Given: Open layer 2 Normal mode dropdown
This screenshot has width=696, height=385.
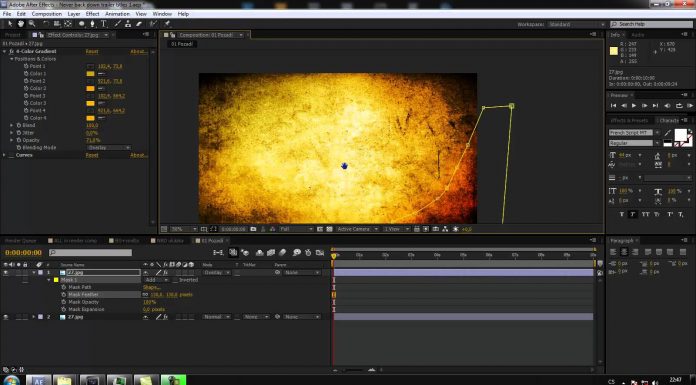Looking at the screenshot, I should (x=217, y=317).
